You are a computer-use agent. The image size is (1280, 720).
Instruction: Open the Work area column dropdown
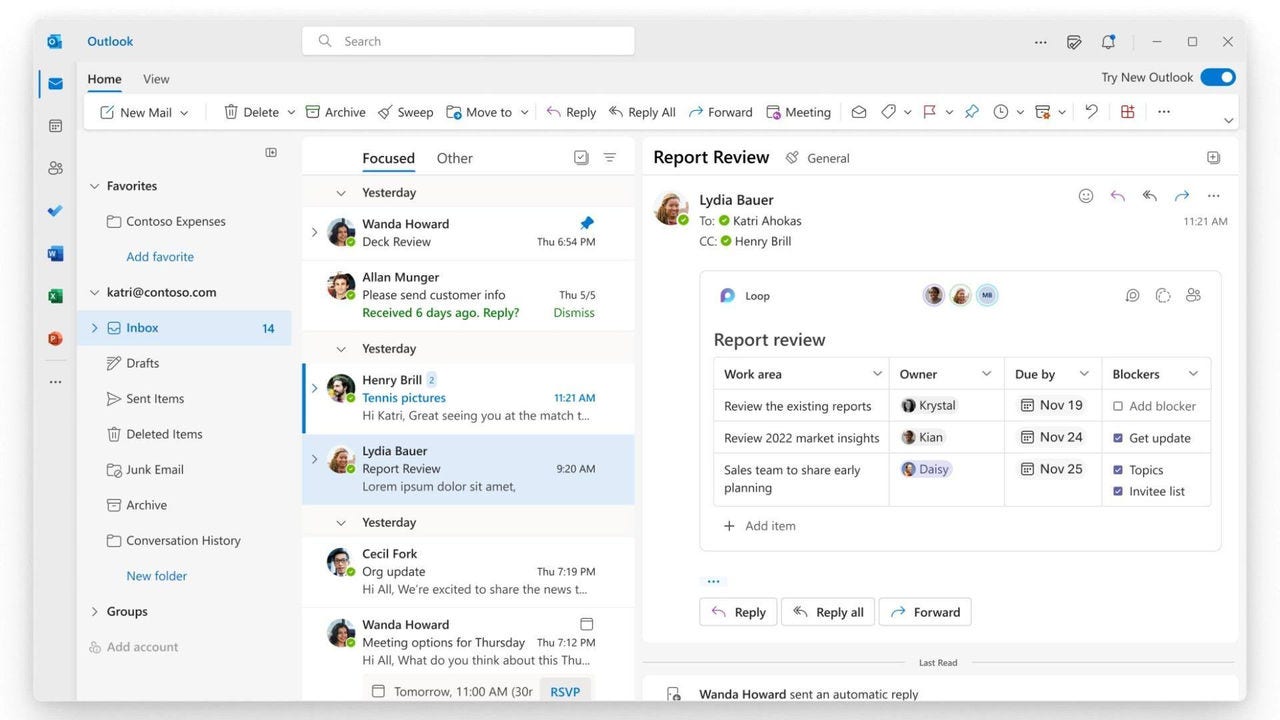(877, 374)
